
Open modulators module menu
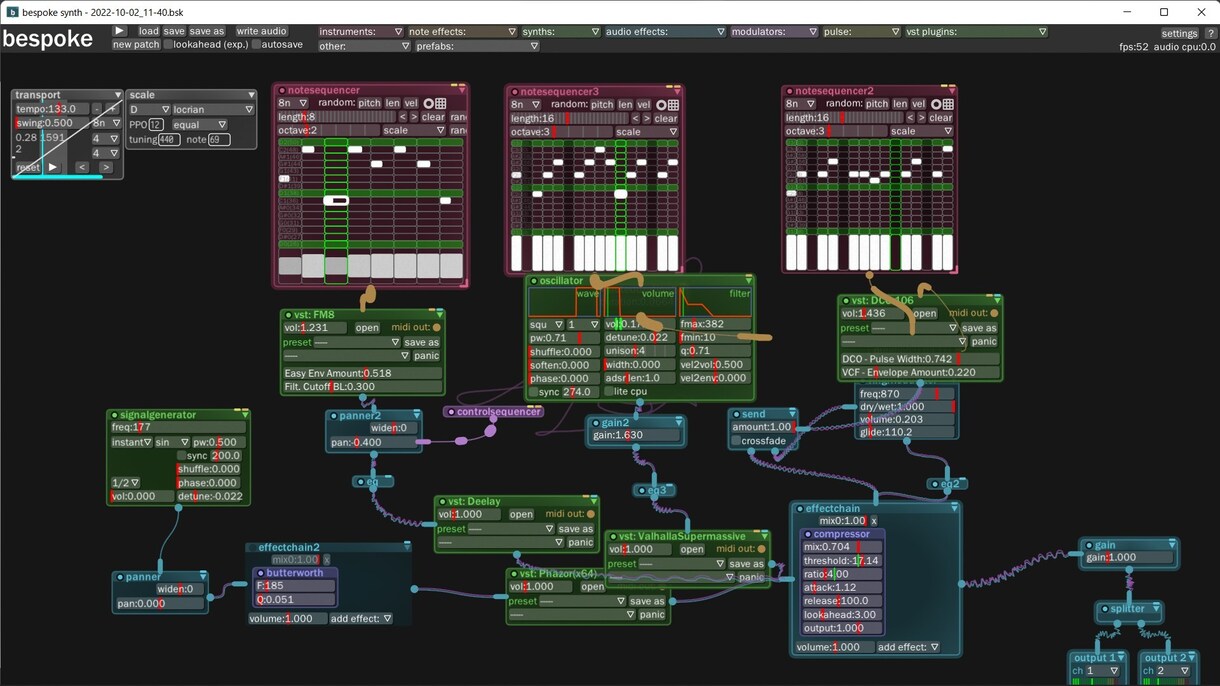coord(774,32)
